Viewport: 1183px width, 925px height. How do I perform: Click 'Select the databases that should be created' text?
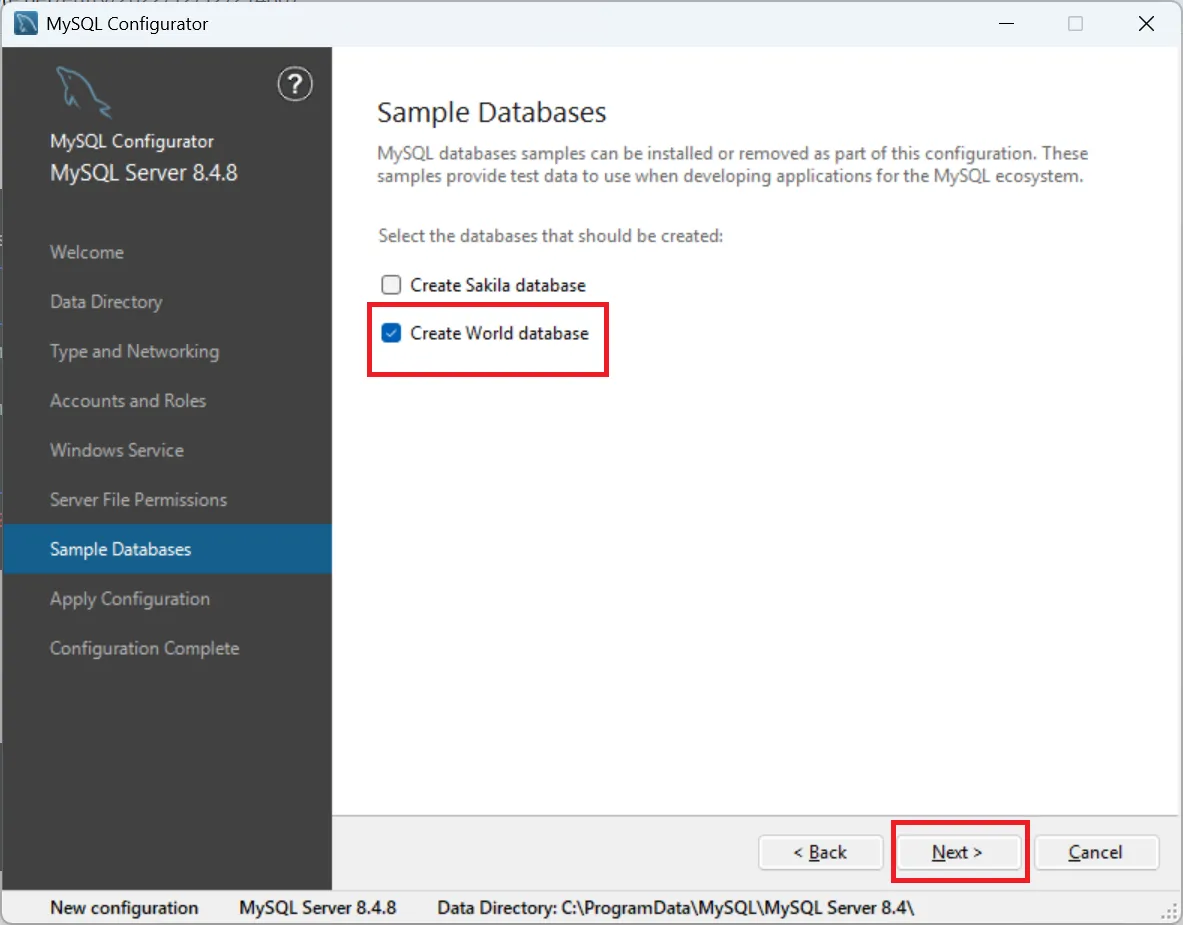pos(551,236)
